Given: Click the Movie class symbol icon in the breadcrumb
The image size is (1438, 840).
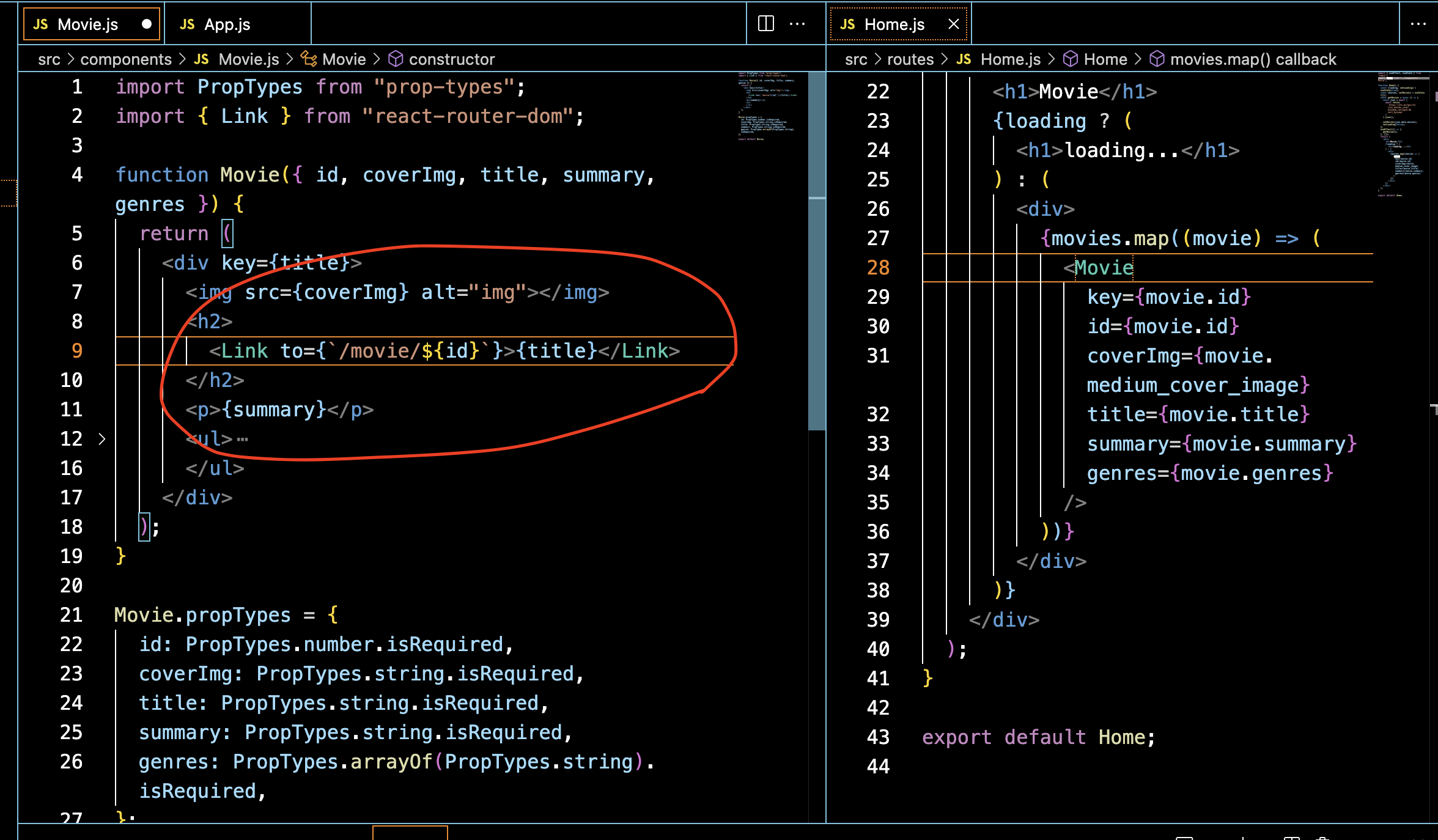Looking at the screenshot, I should point(309,59).
